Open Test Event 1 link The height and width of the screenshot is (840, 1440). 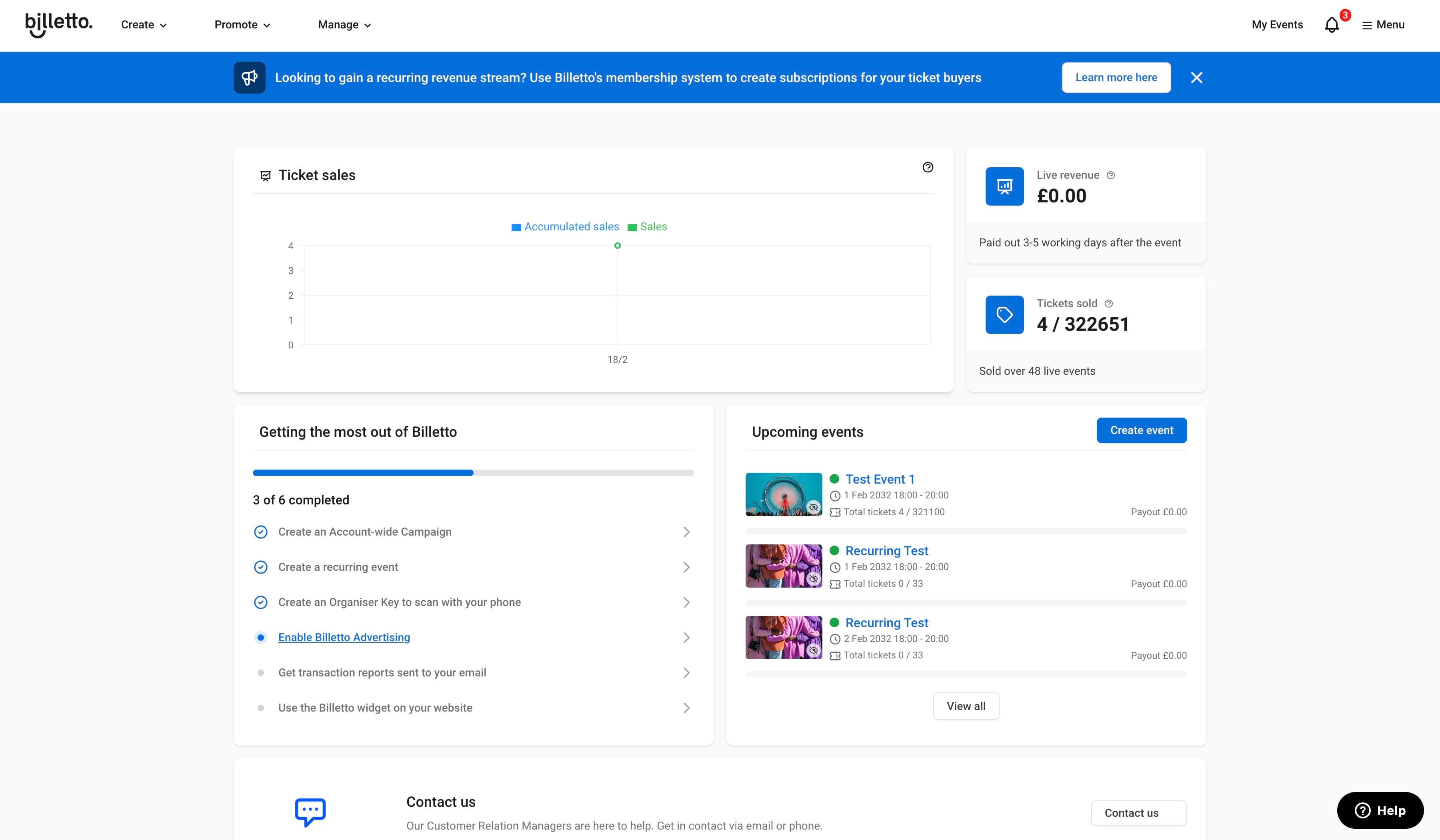[x=880, y=480]
